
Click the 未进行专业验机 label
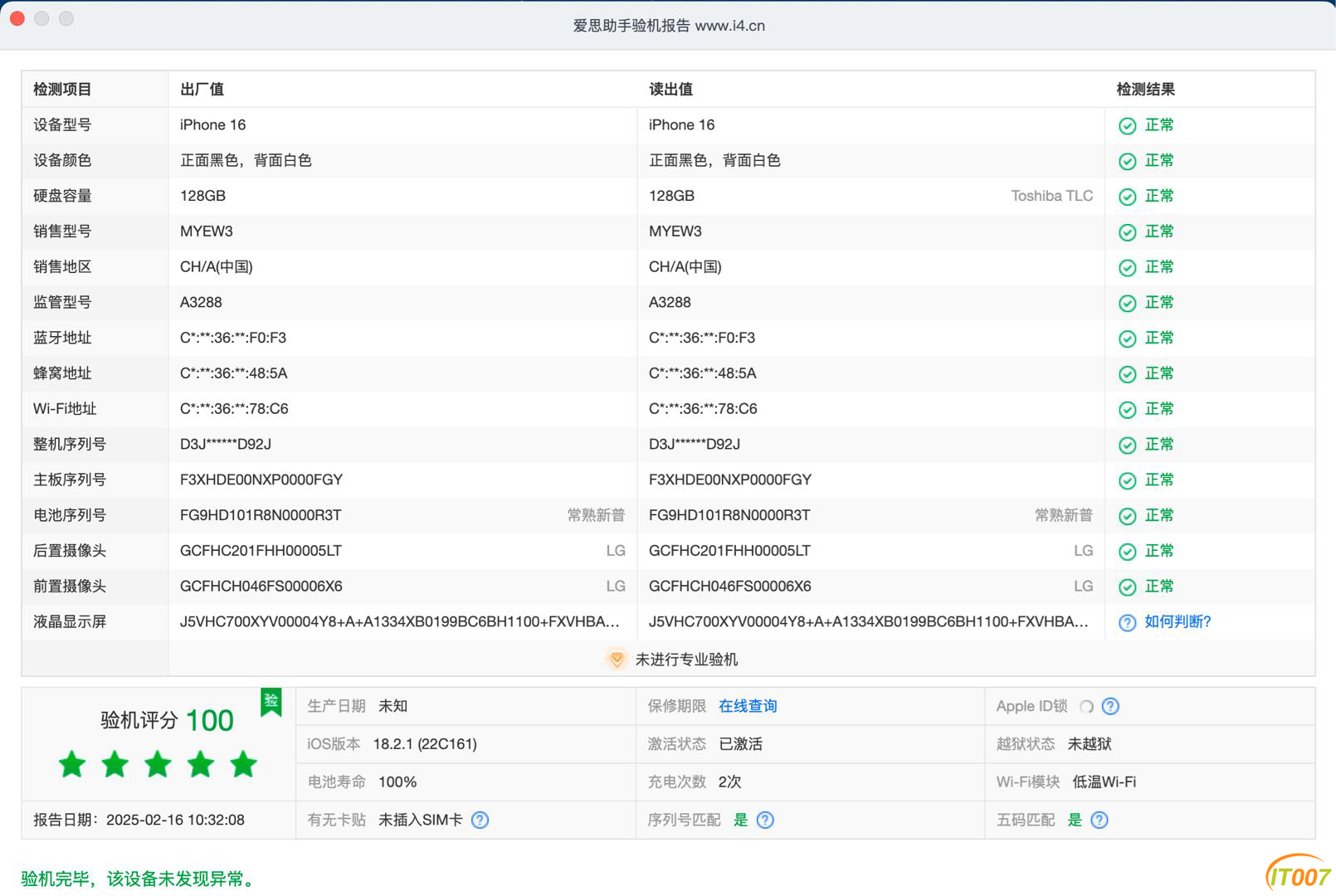pyautogui.click(x=686, y=659)
